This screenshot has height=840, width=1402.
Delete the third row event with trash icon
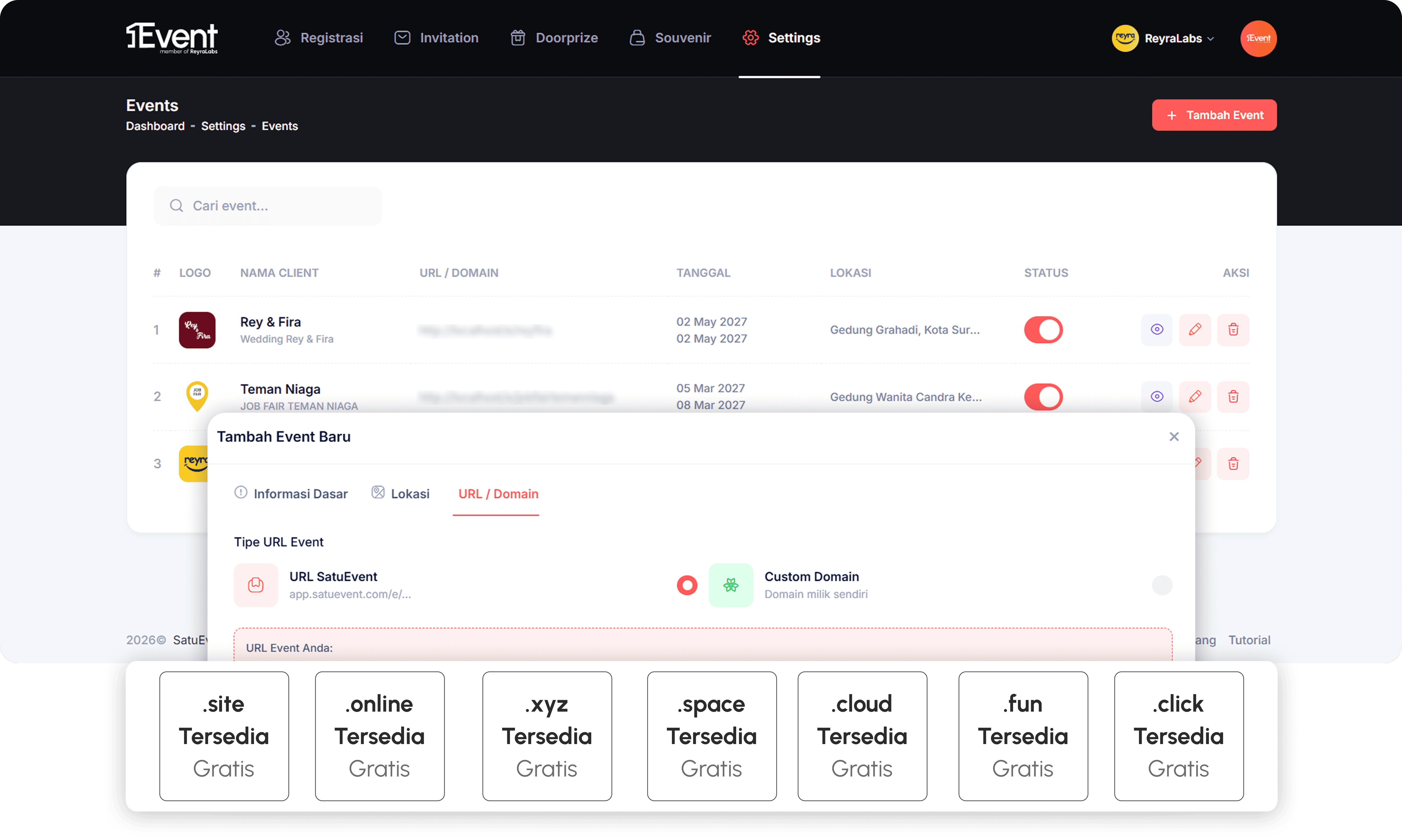coord(1233,464)
